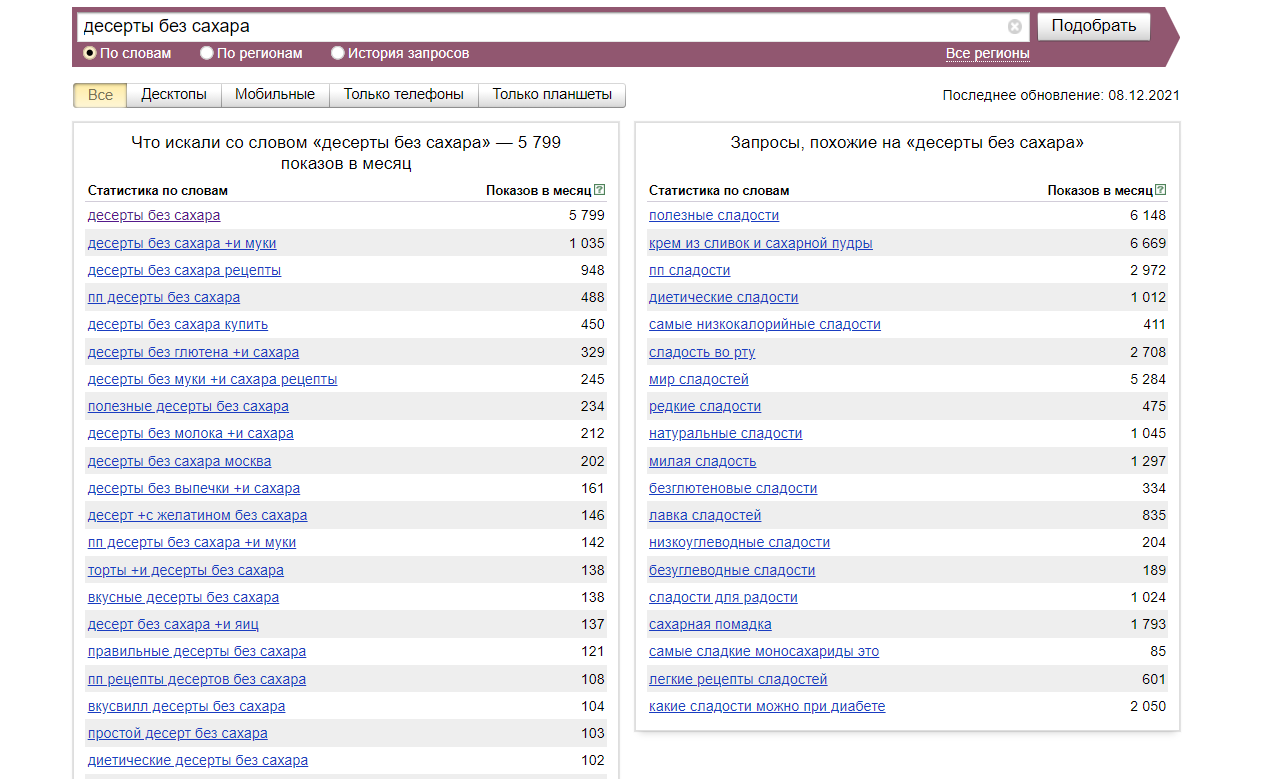Open 'пп десерты без сахара' link
1268x779 pixels.
tap(164, 297)
